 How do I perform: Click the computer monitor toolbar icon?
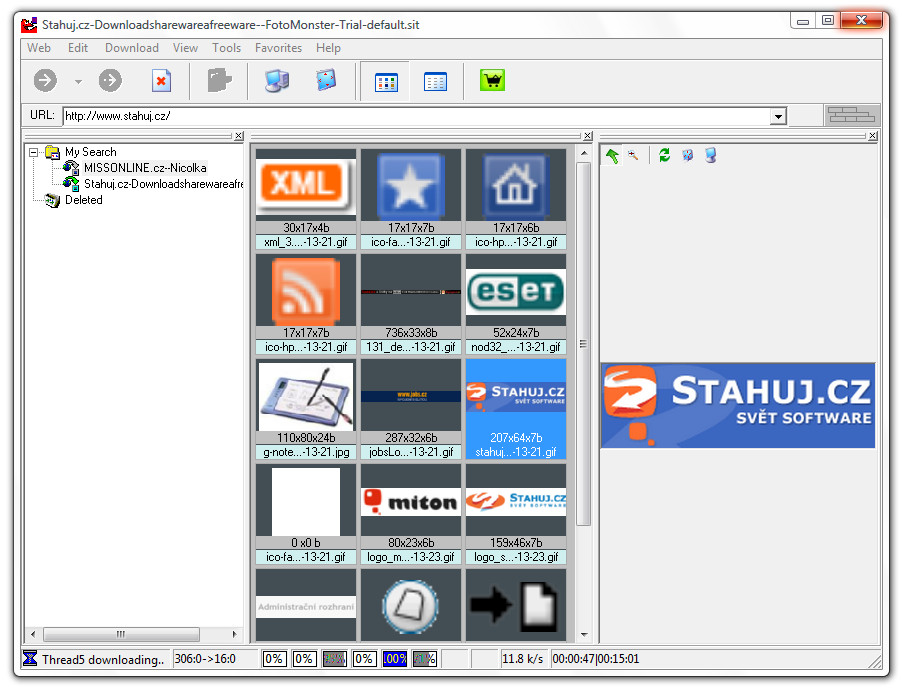click(277, 81)
